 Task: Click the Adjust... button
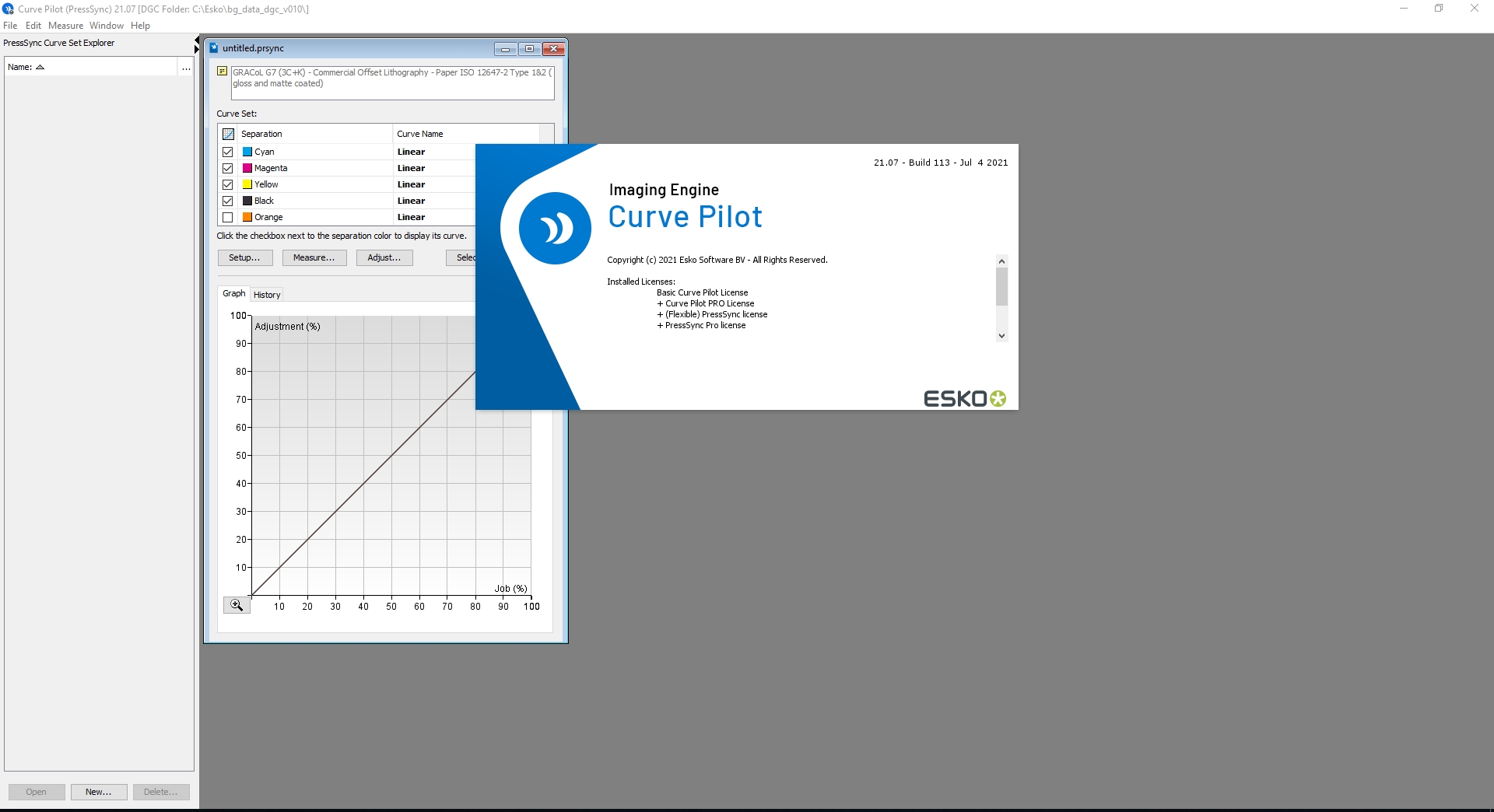click(384, 257)
